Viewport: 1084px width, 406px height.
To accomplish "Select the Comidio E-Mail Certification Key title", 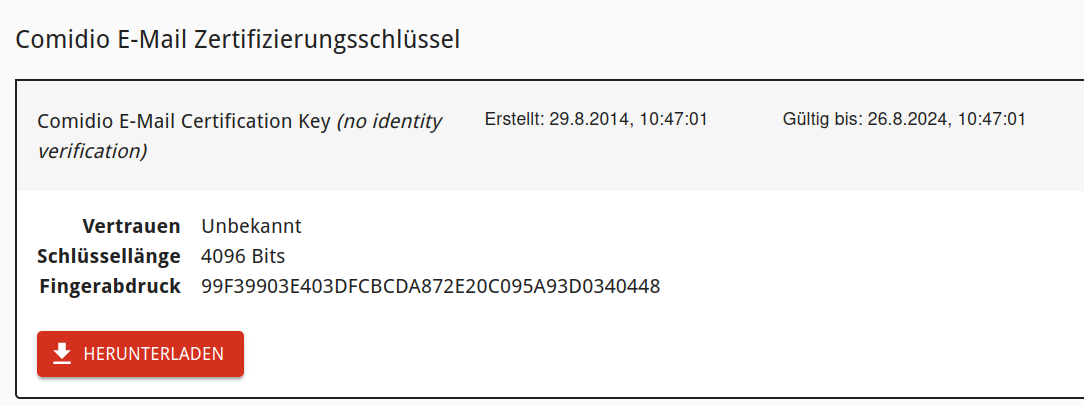I will [184, 122].
